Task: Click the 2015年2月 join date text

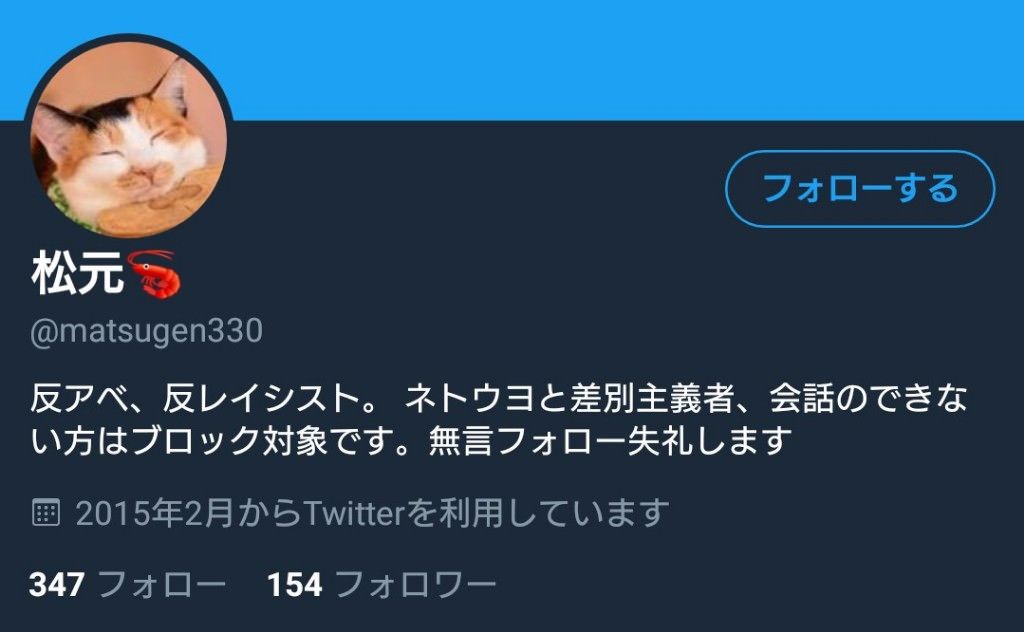Action: tap(155, 513)
